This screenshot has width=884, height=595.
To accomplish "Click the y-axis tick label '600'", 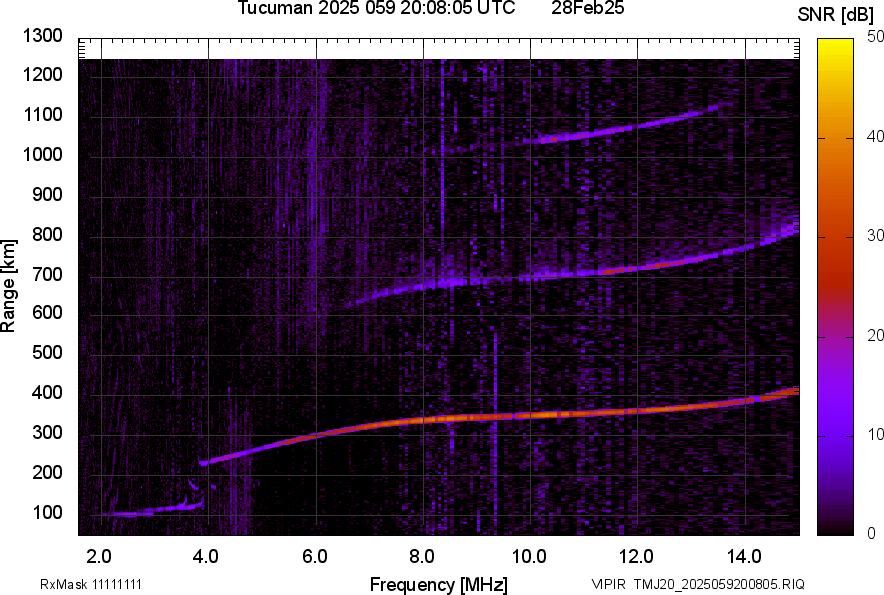I will [x=47, y=312].
